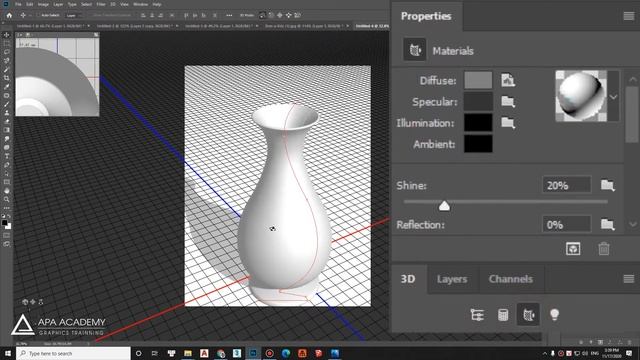The width and height of the screenshot is (640, 360).
Task: Click the Reflection percentage field
Action: (x=567, y=224)
